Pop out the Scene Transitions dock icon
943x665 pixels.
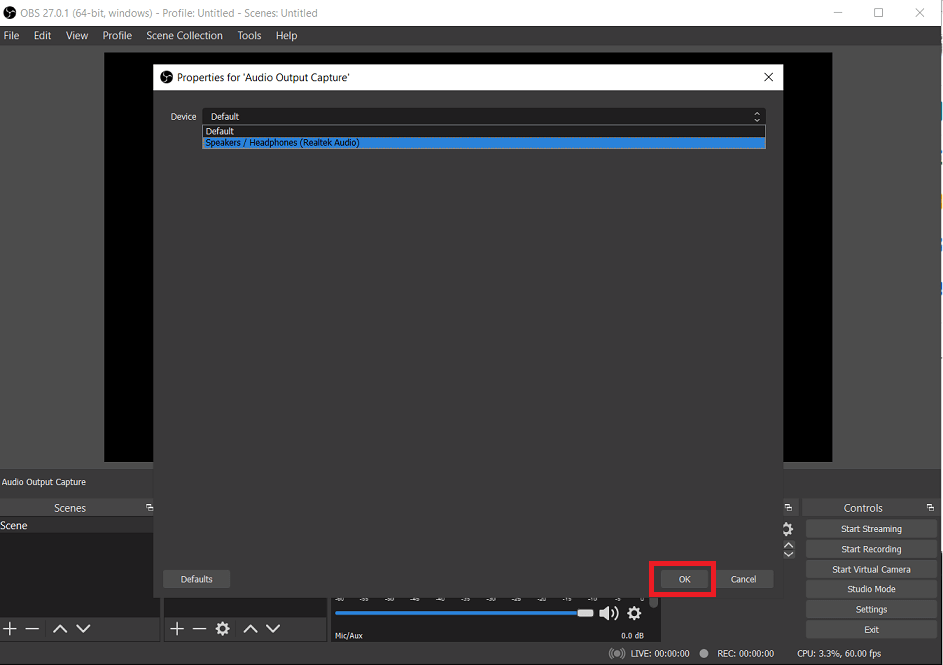pyautogui.click(x=788, y=508)
